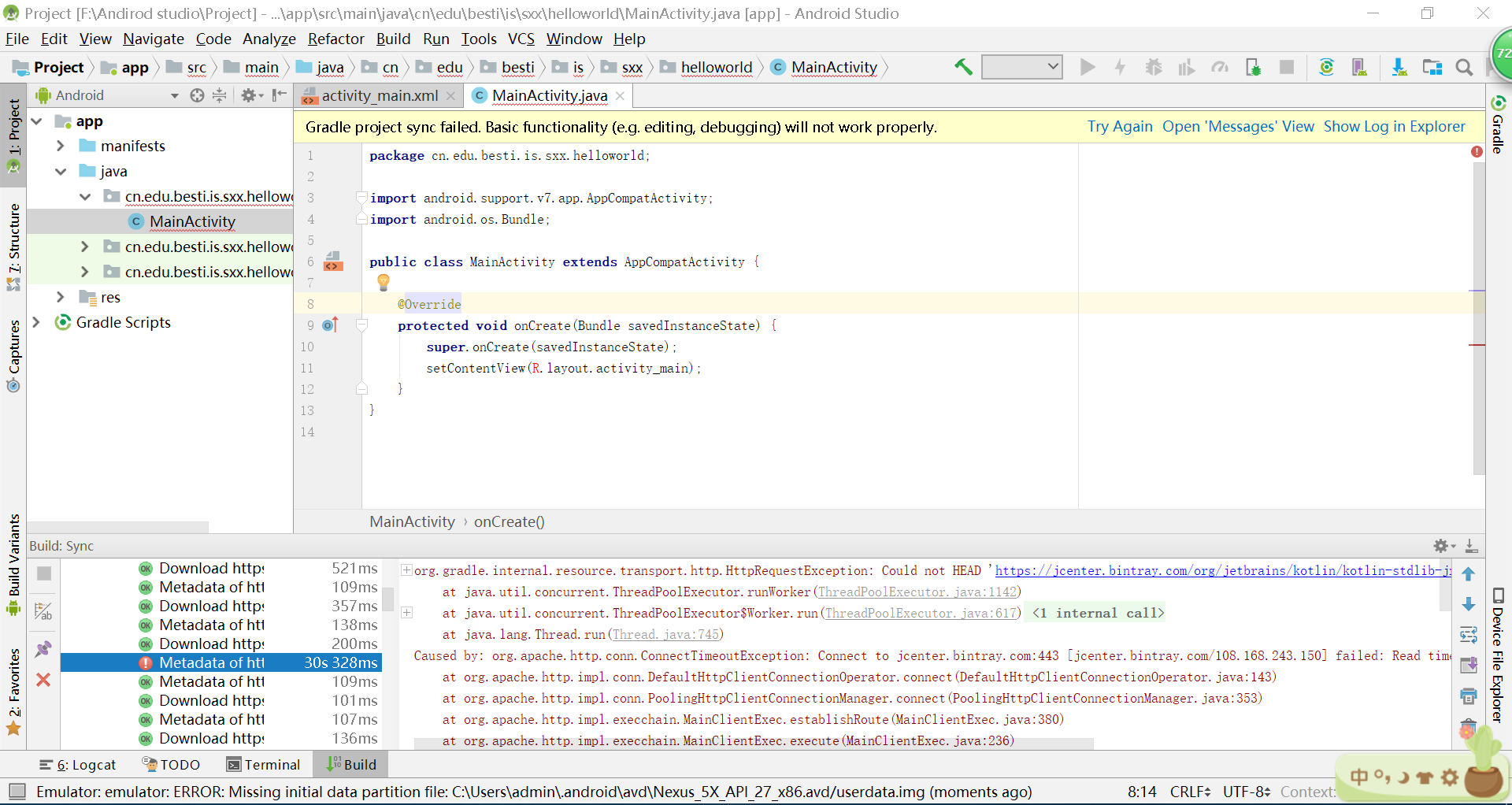Click the scroll from source target icon
The width and height of the screenshot is (1512, 805).
click(197, 95)
